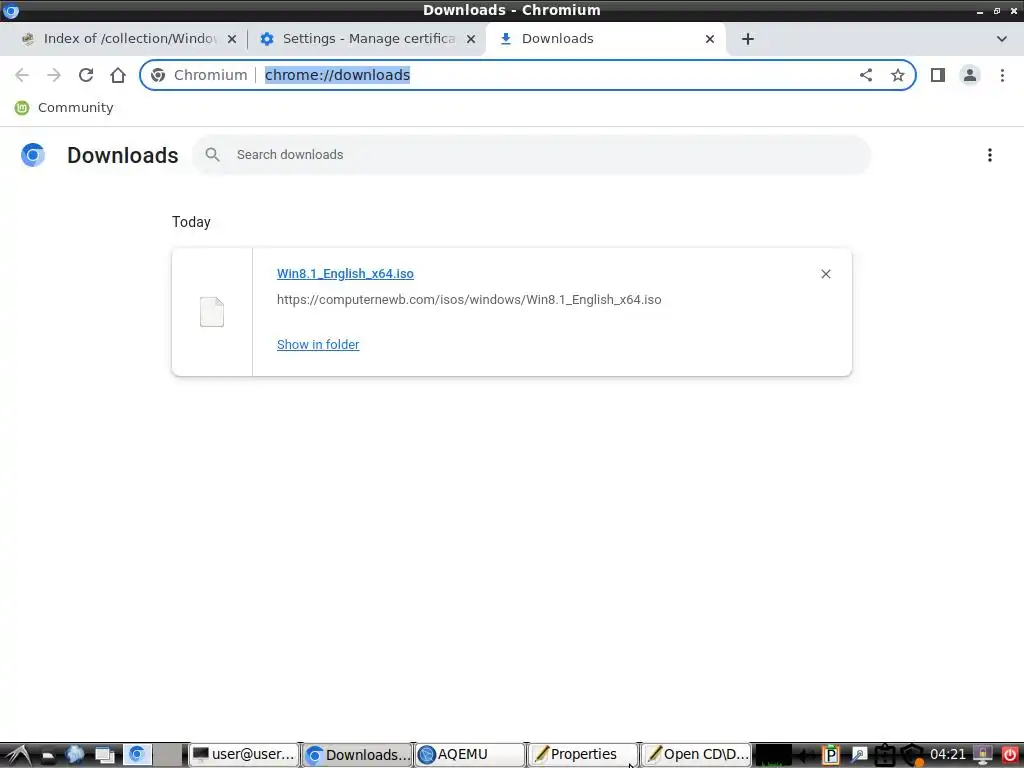Screen dimensions: 1024x768
Task: Click the download source URL text
Action: (469, 300)
